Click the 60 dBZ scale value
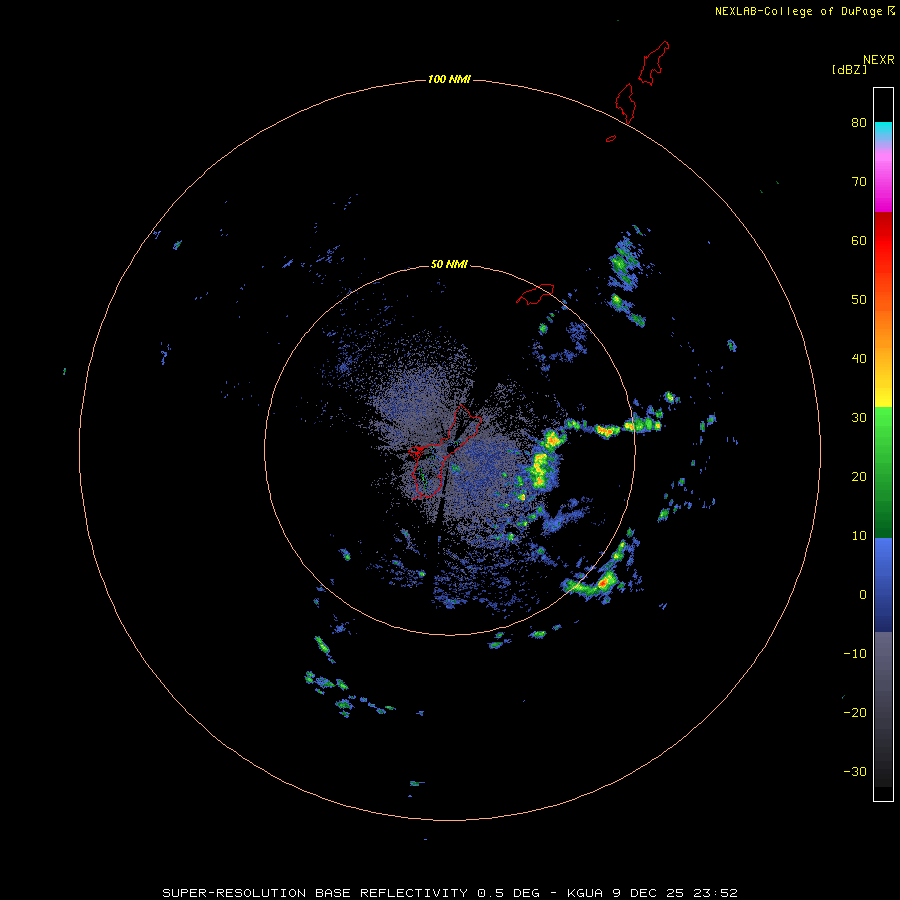The image size is (900, 900). click(x=859, y=240)
